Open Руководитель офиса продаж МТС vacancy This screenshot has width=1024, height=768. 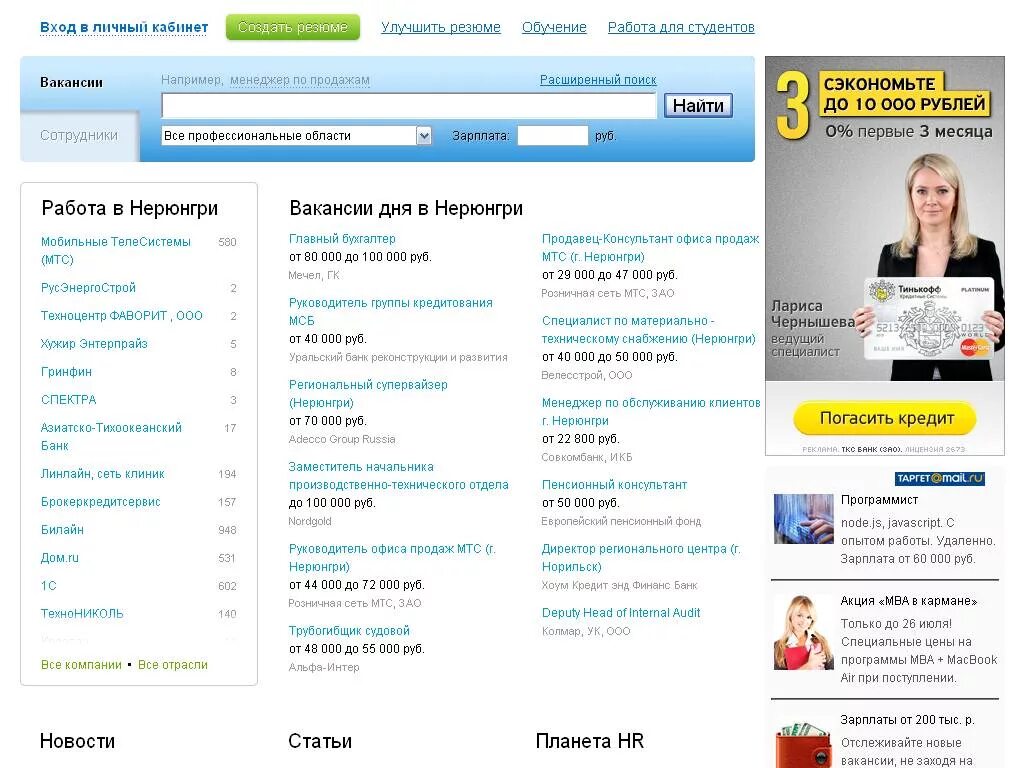(x=392, y=558)
